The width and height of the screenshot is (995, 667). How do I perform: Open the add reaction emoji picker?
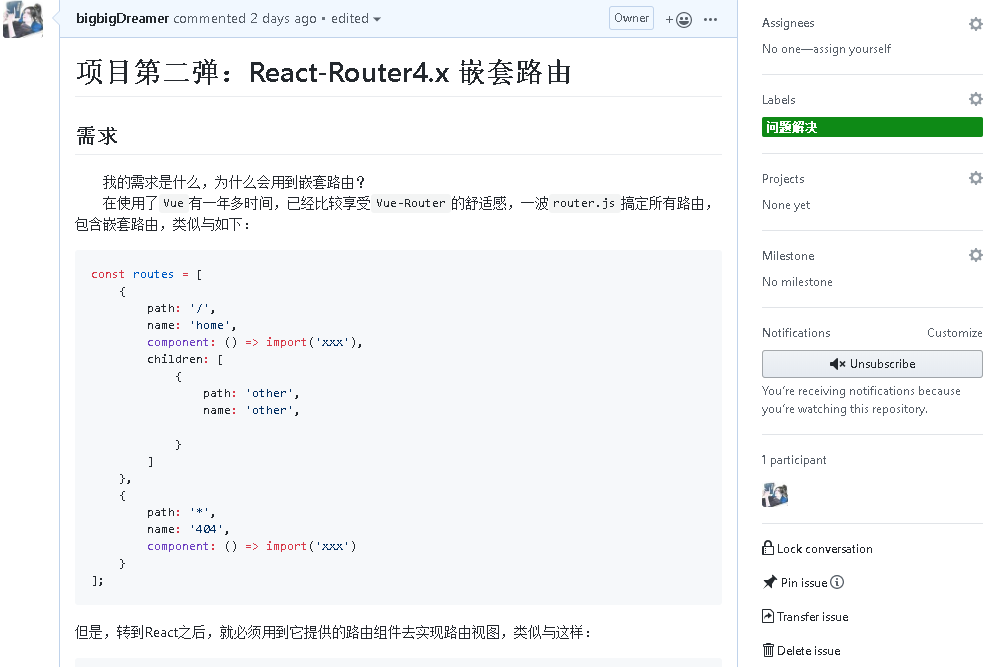(x=678, y=20)
